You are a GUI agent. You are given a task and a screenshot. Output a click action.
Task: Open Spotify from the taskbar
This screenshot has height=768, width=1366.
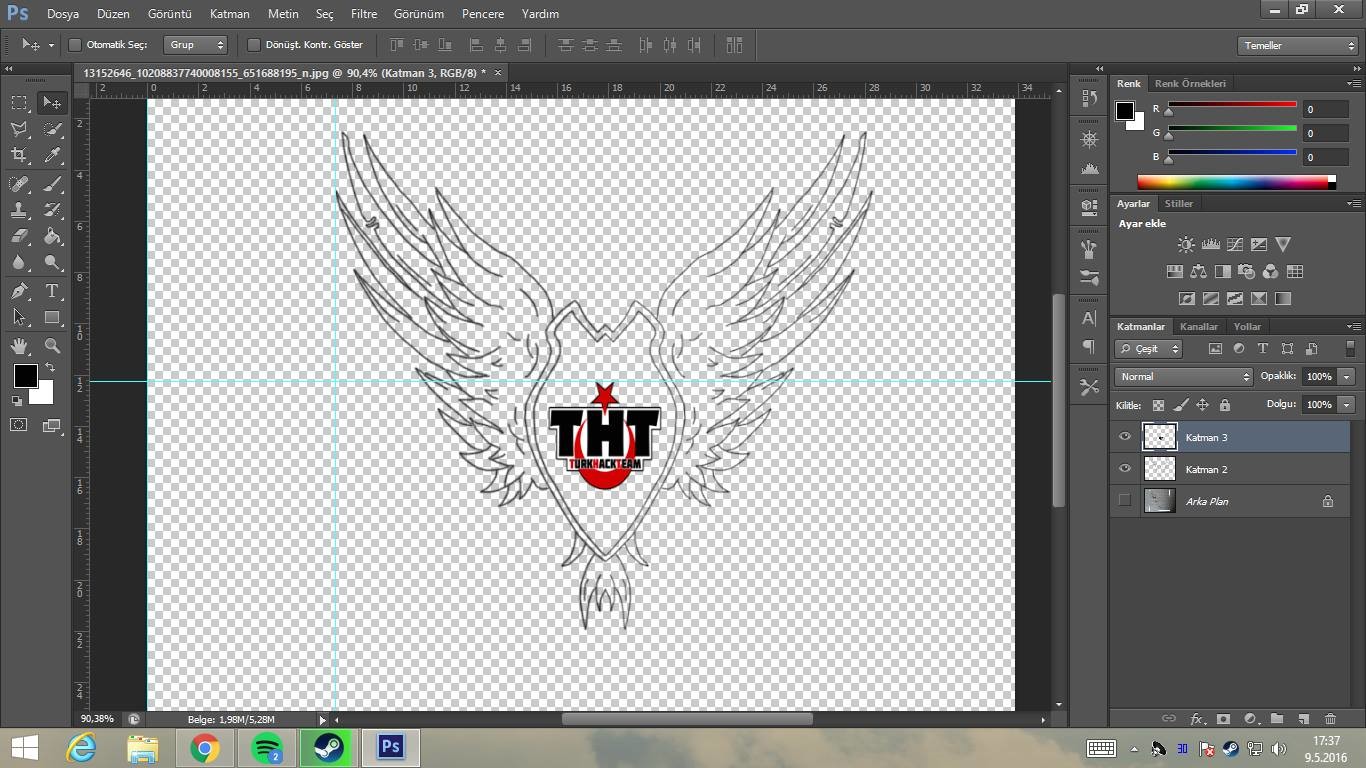266,748
